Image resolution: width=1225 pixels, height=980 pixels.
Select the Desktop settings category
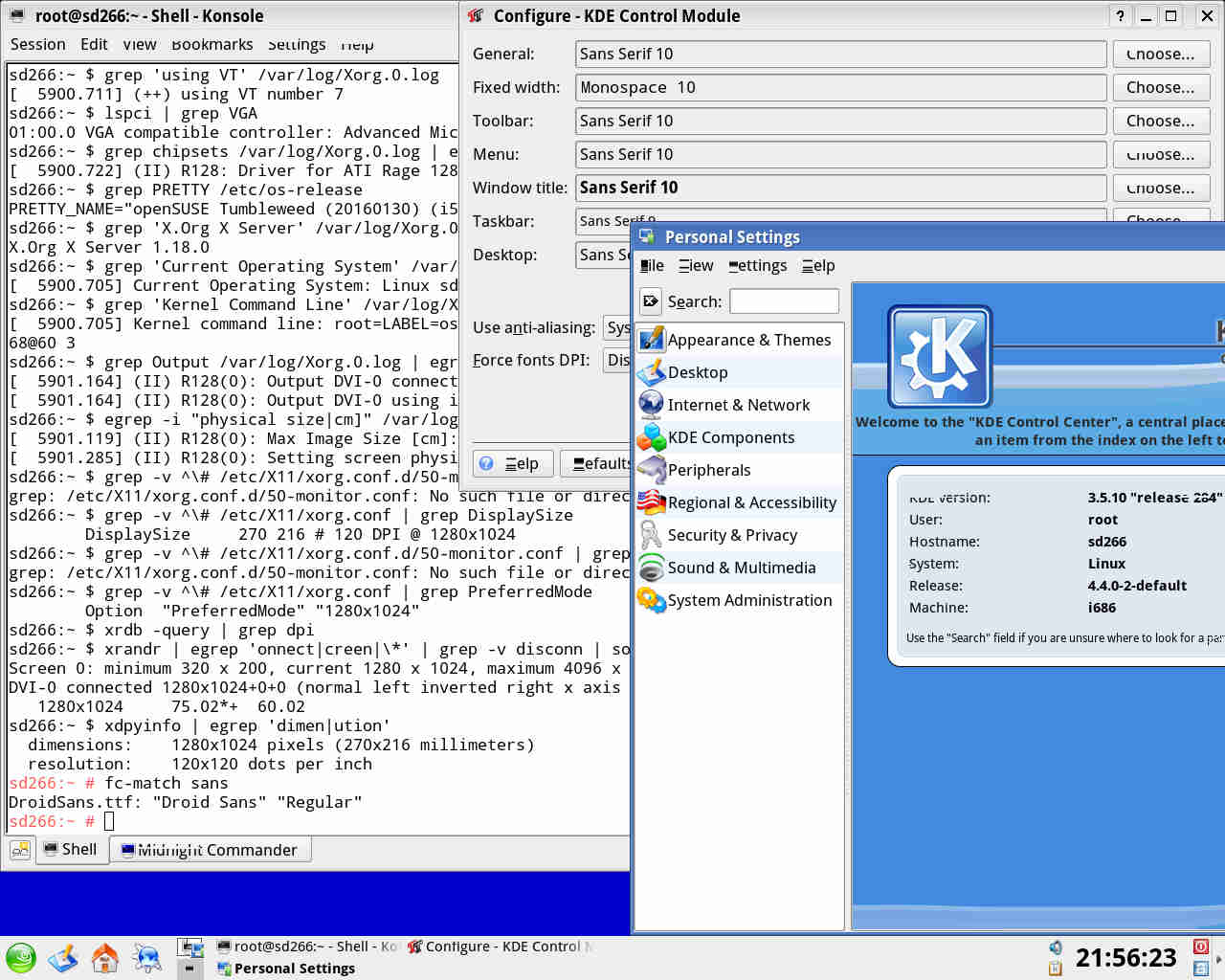pyautogui.click(x=697, y=372)
